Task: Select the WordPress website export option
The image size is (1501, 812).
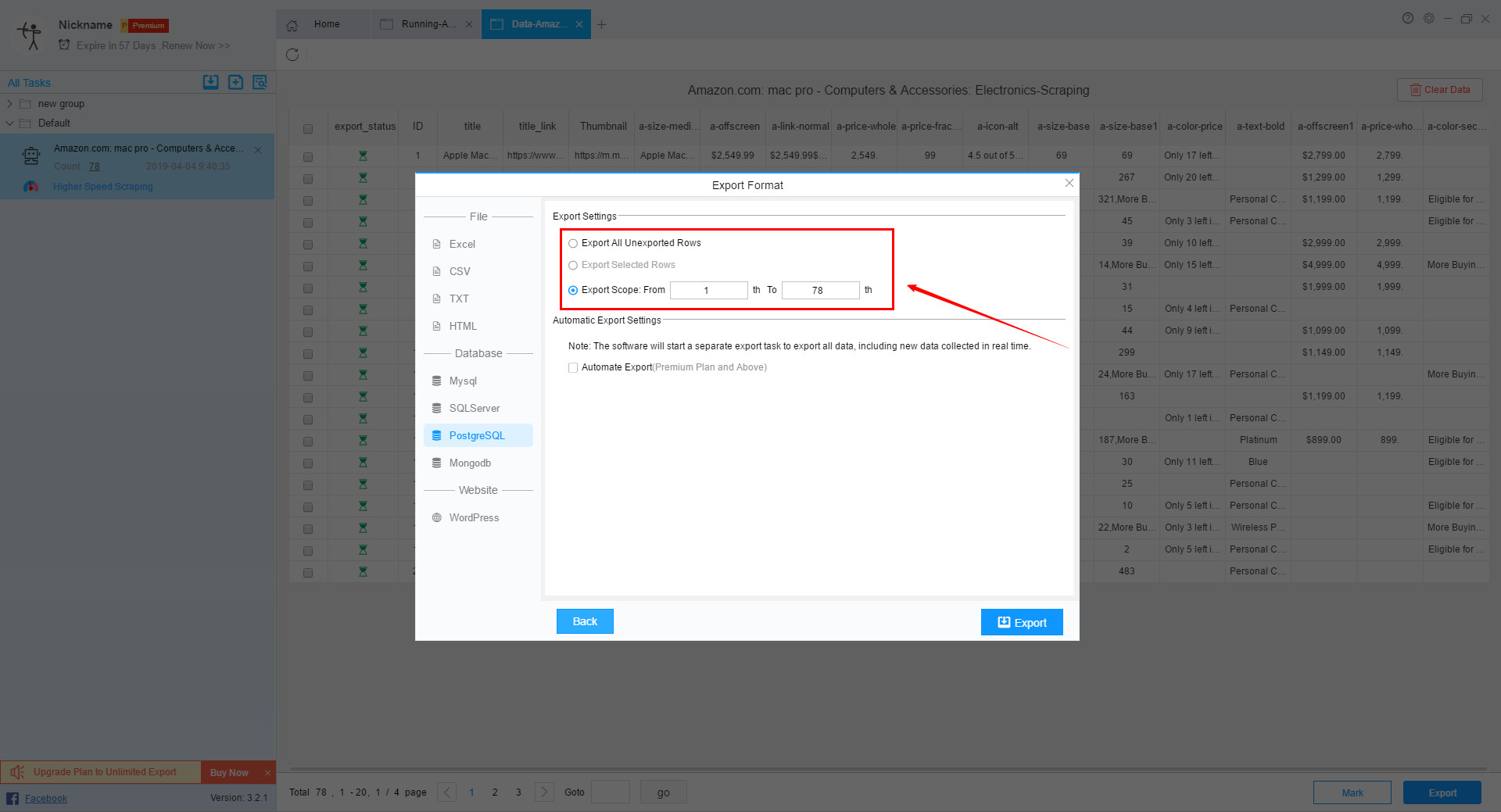Action: [x=474, y=517]
